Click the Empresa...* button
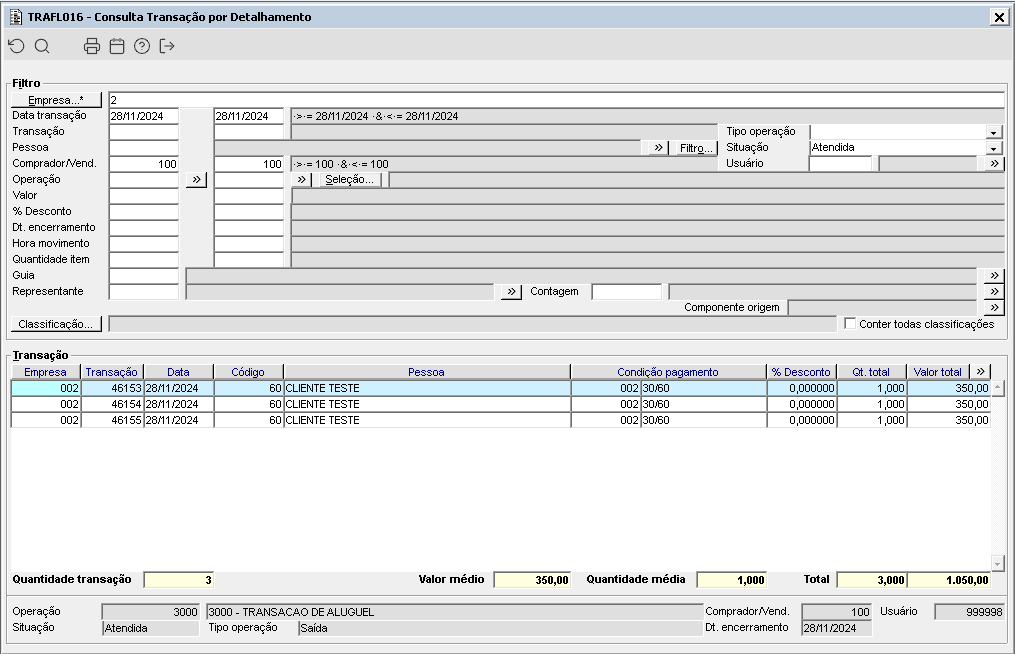 click(56, 100)
